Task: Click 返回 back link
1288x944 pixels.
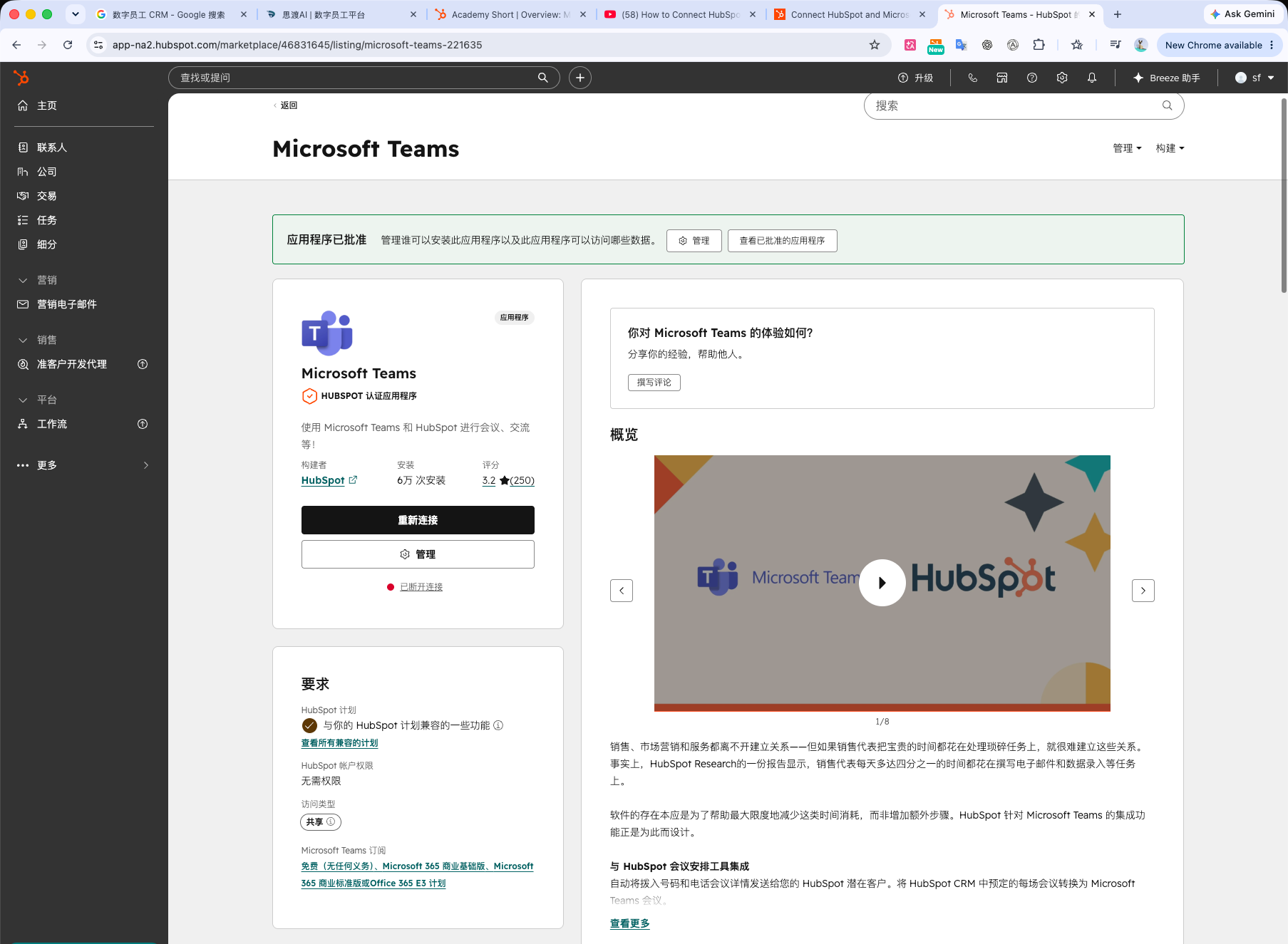Action: [286, 105]
